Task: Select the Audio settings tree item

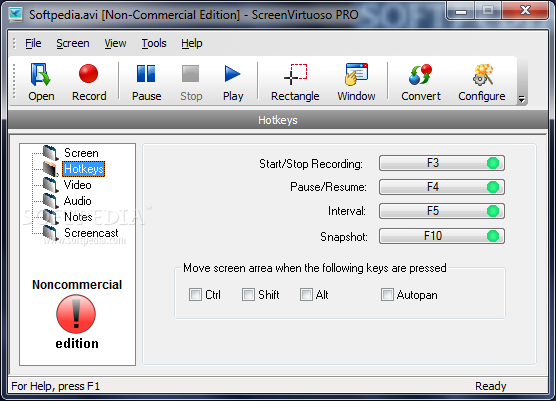Action: click(x=78, y=201)
